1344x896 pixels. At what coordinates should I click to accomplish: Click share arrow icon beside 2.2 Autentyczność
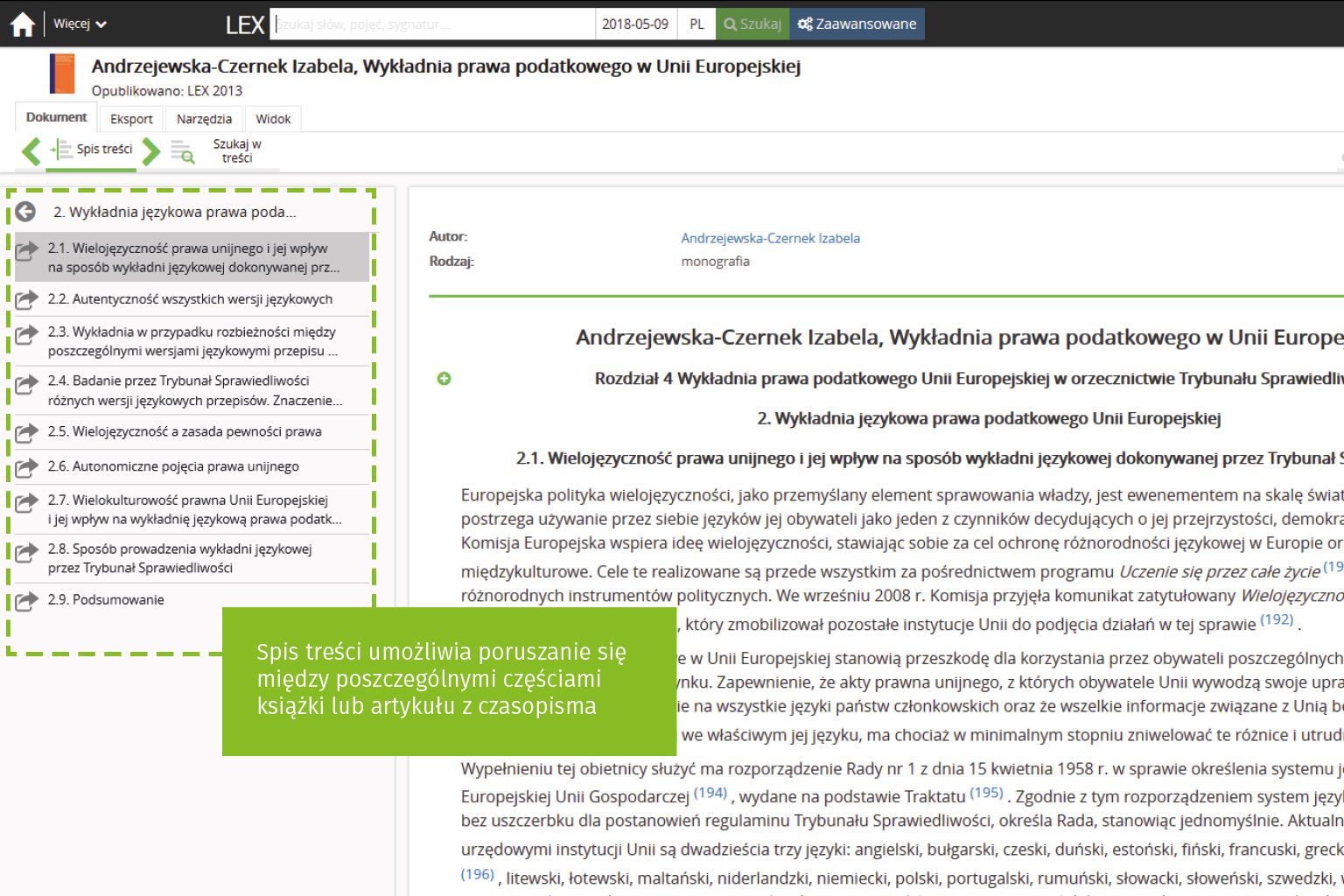pos(27,299)
